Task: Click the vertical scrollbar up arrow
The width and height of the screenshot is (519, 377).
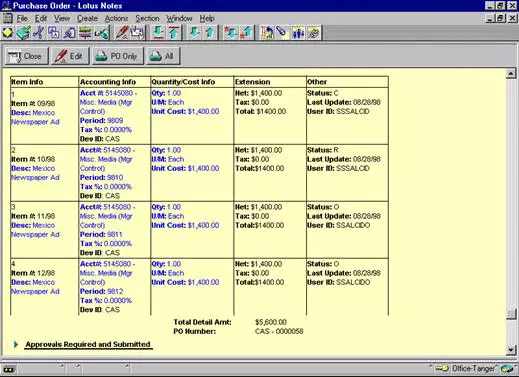Action: coord(511,73)
